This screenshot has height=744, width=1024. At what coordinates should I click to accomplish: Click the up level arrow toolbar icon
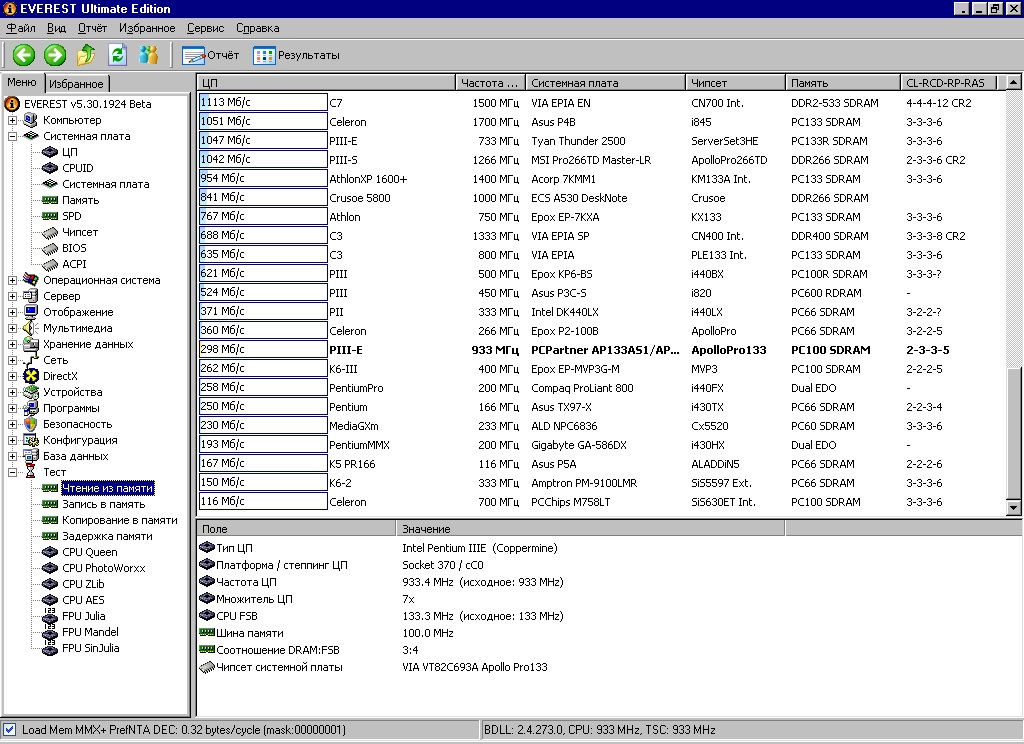tap(87, 55)
